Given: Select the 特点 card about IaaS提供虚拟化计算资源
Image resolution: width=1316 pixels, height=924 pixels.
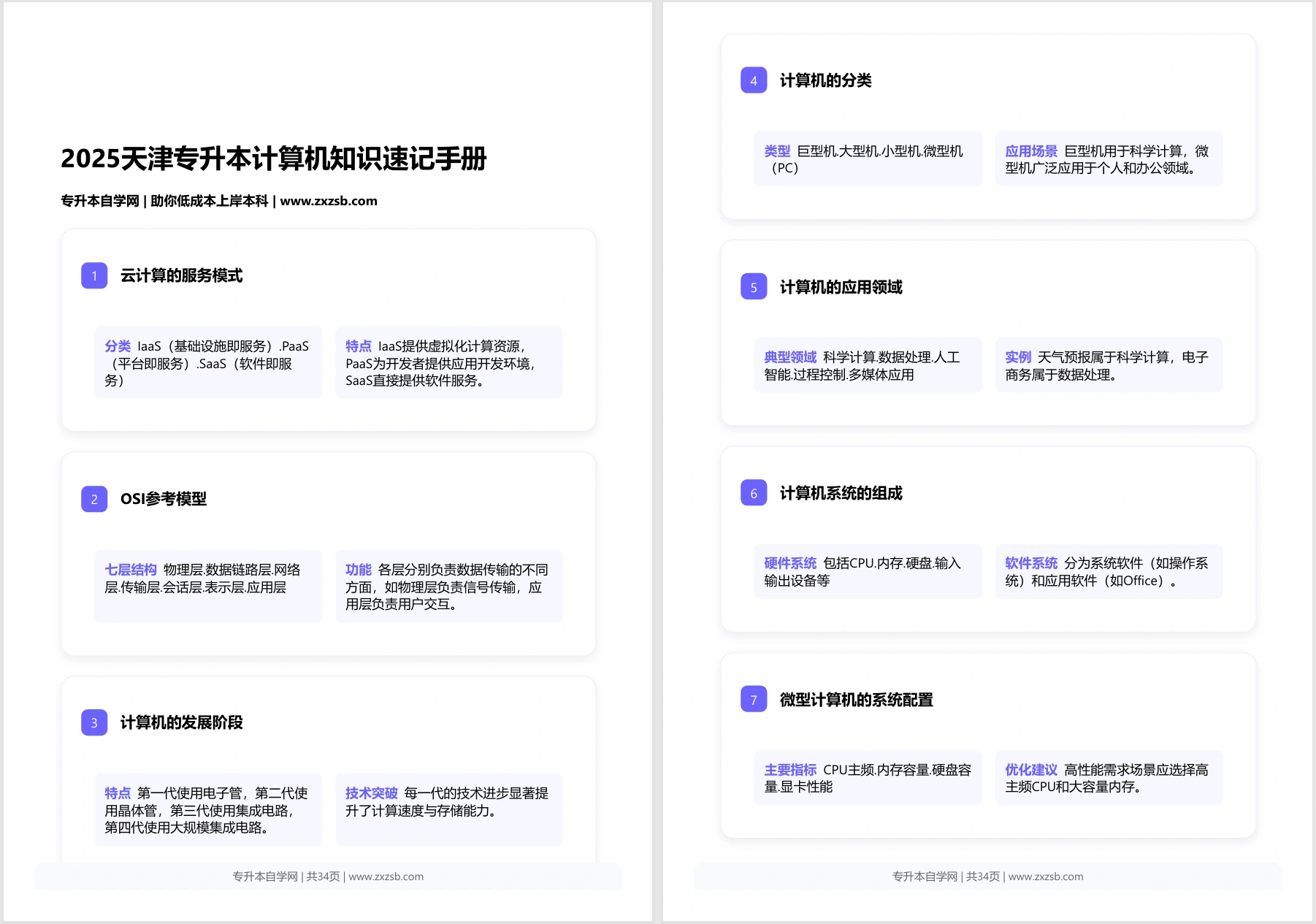Looking at the screenshot, I should (449, 362).
